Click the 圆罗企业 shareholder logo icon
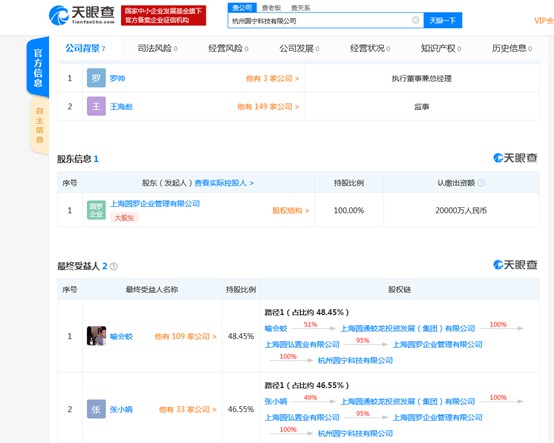554x443 pixels. click(96, 210)
